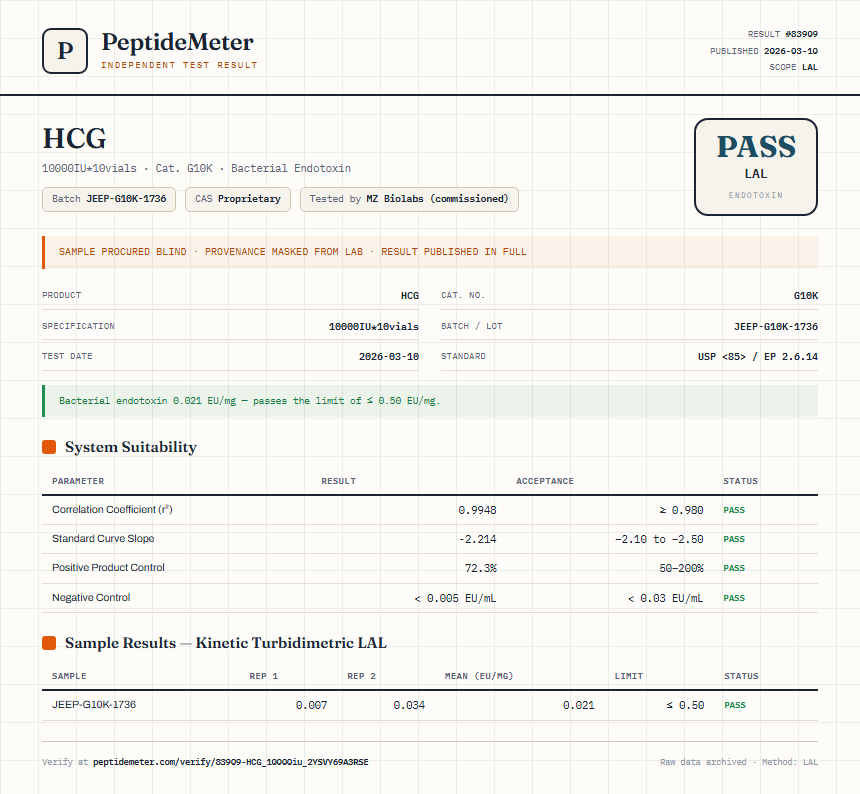
Task: Click the mean value 0.021 in the sample row
Action: click(x=579, y=705)
